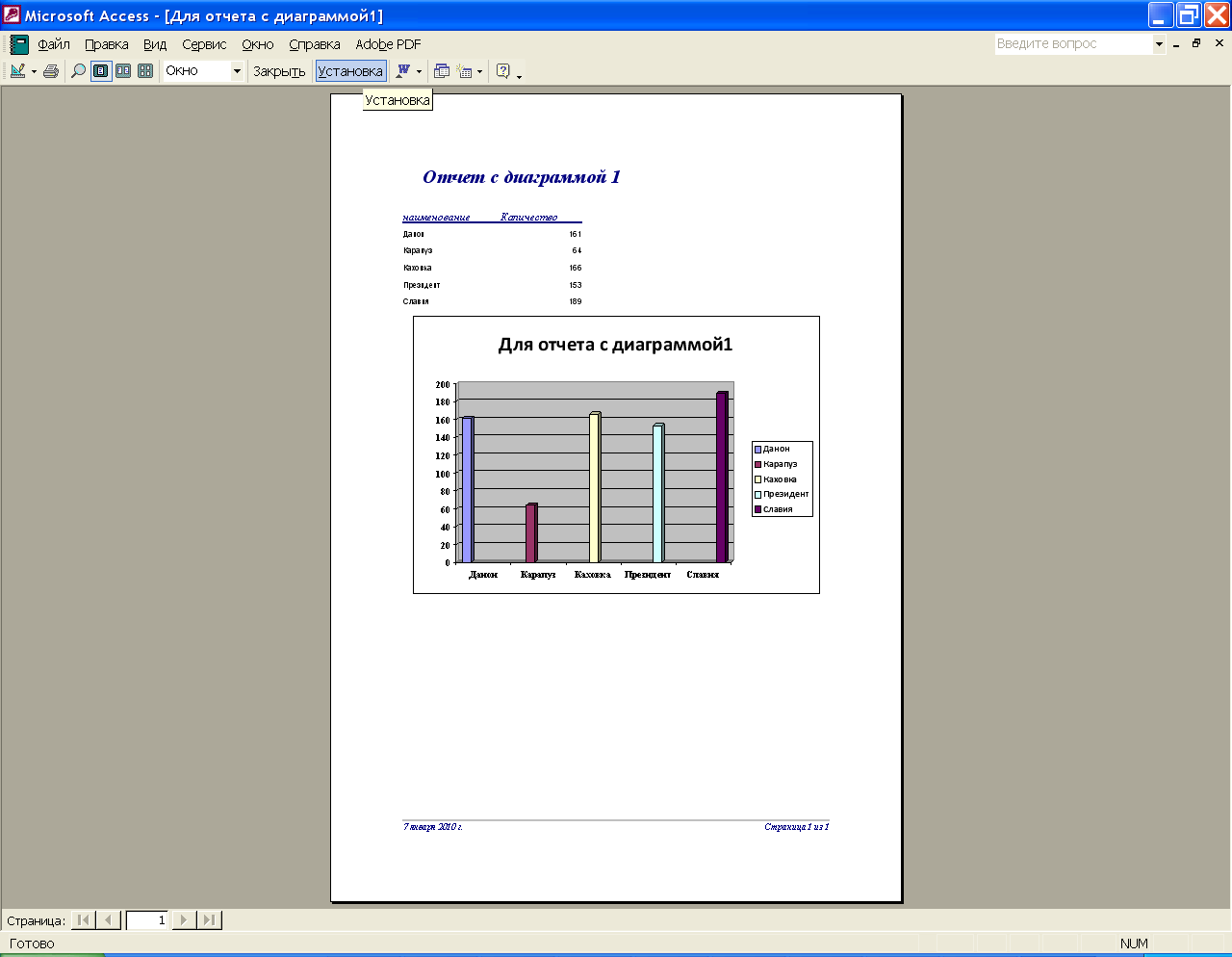The image size is (1232, 957).
Task: Restore the inner report window
Action: (1196, 43)
